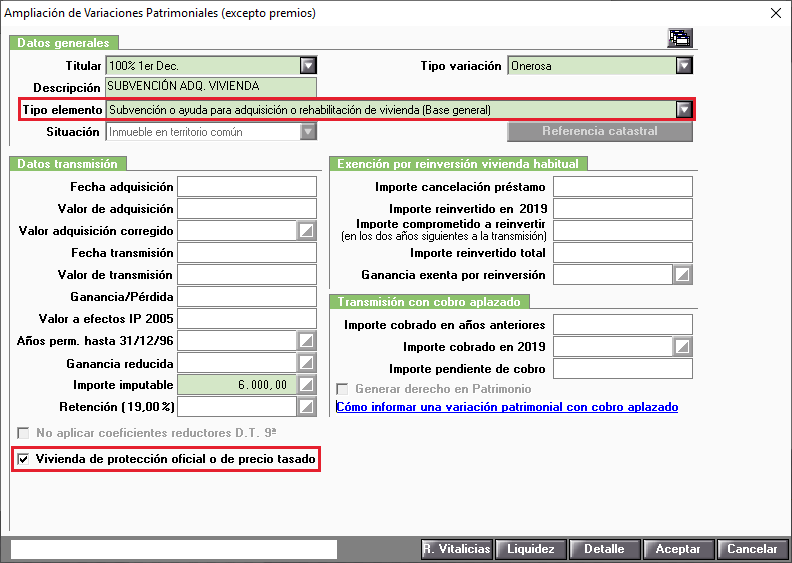
Task: Click the icon beside Importe imputable field
Action: pyautogui.click(x=306, y=385)
